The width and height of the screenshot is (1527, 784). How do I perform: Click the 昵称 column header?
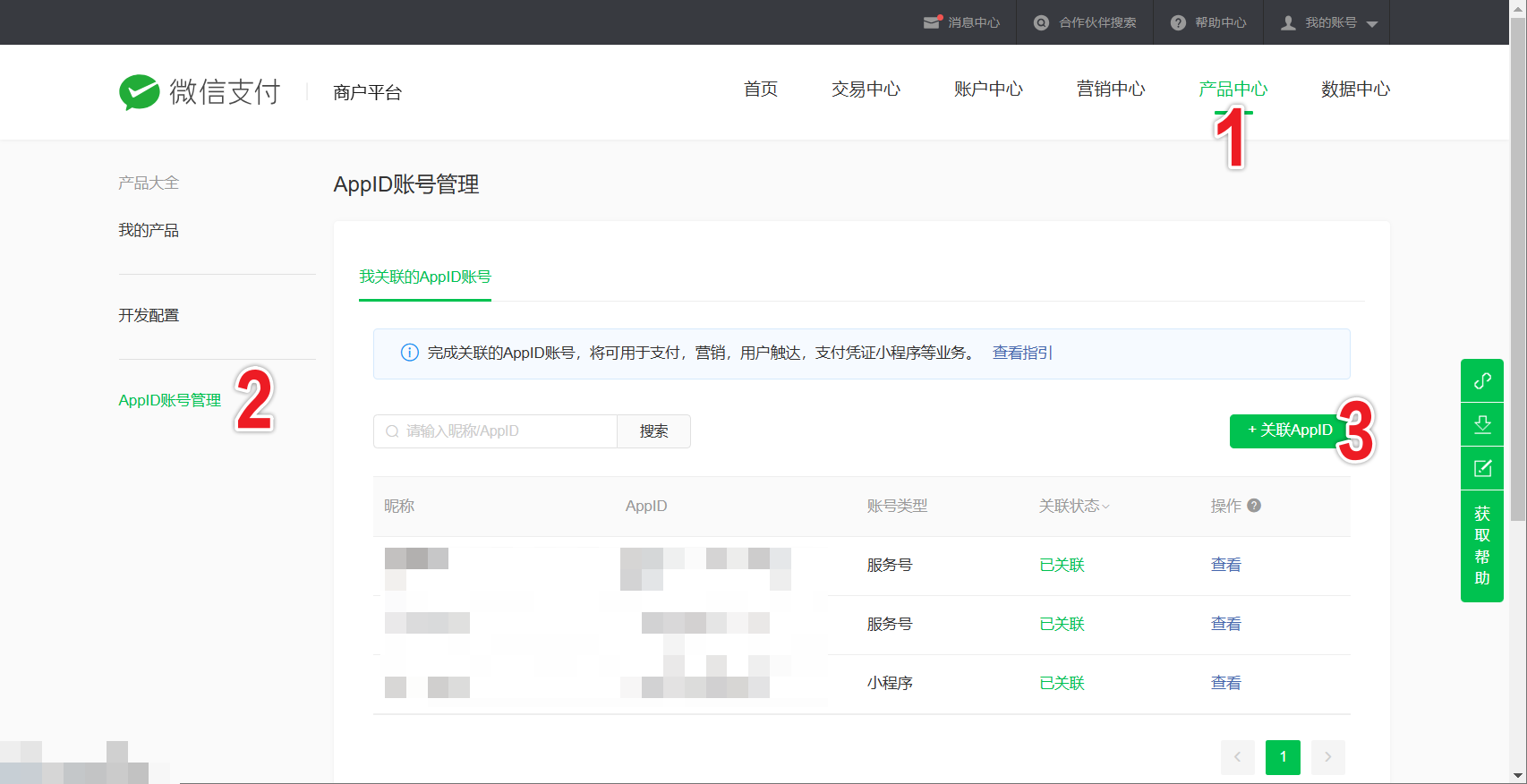point(399,506)
